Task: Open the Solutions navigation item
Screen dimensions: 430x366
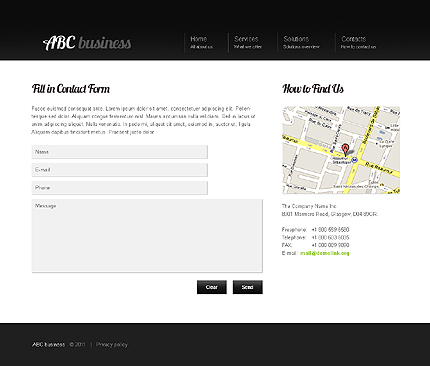Action: (x=301, y=42)
